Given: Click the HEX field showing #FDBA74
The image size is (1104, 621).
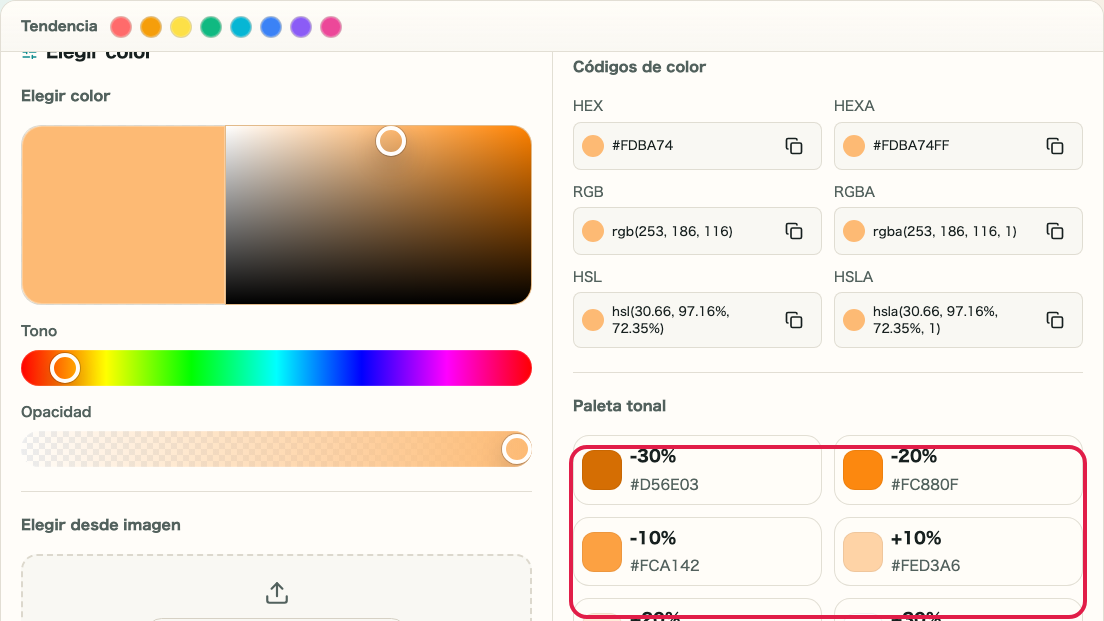Looking at the screenshot, I should tap(697, 146).
